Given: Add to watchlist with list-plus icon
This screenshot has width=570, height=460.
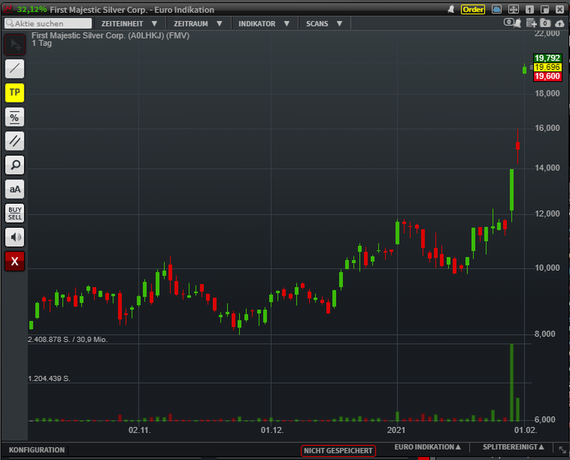Looking at the screenshot, I should 531,23.
